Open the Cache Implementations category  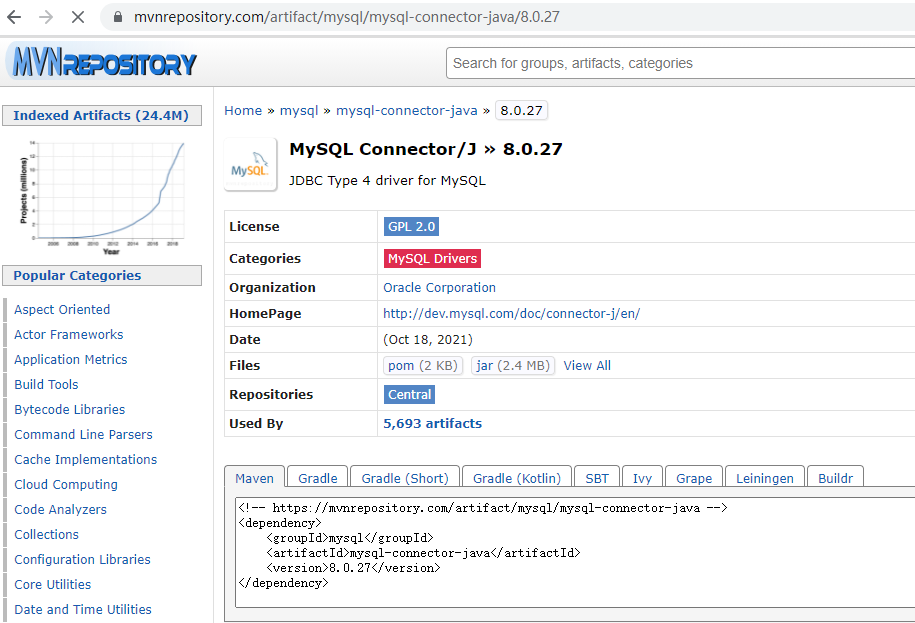tap(86, 460)
